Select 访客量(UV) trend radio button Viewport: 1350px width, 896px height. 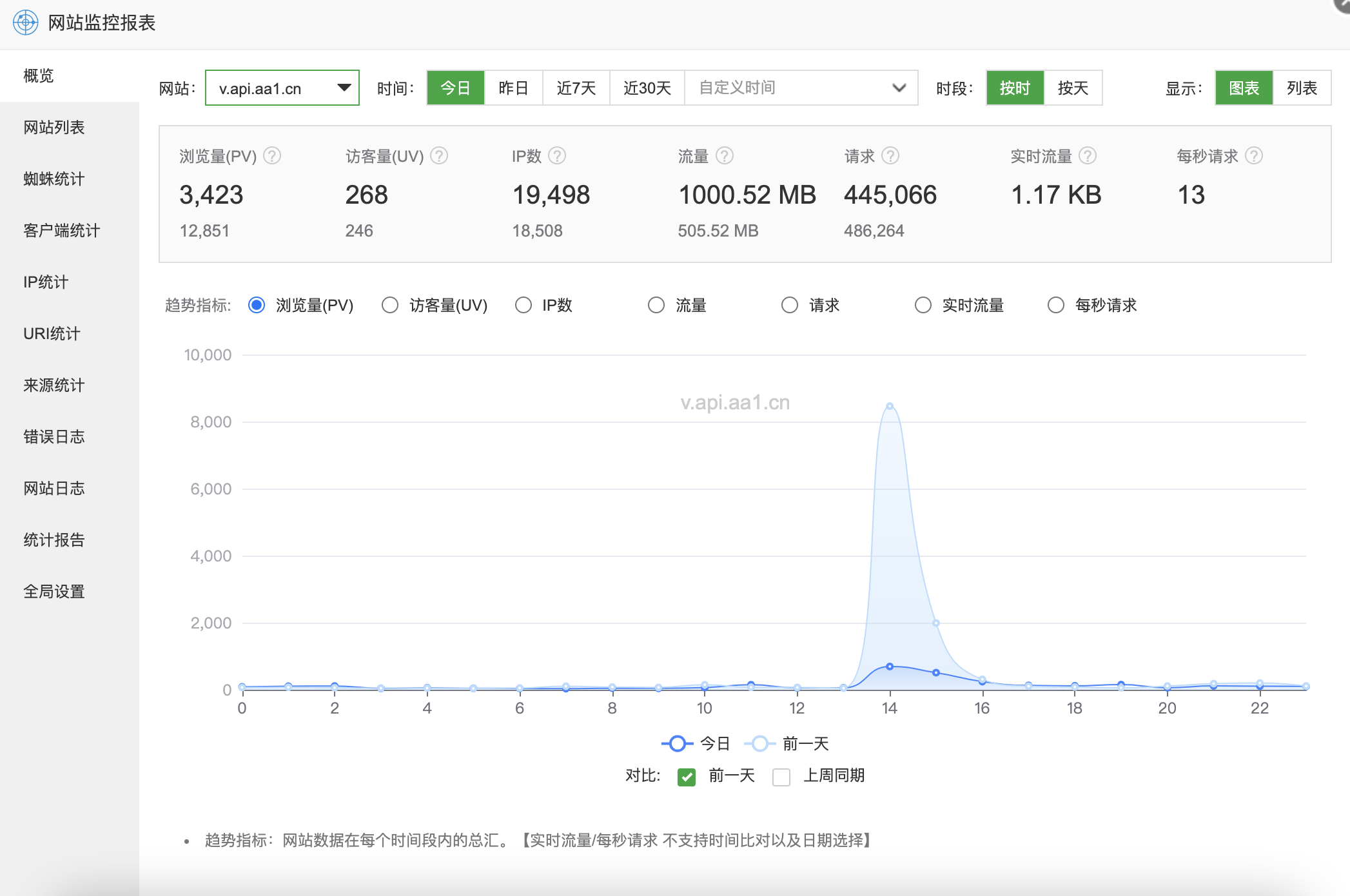(x=390, y=305)
